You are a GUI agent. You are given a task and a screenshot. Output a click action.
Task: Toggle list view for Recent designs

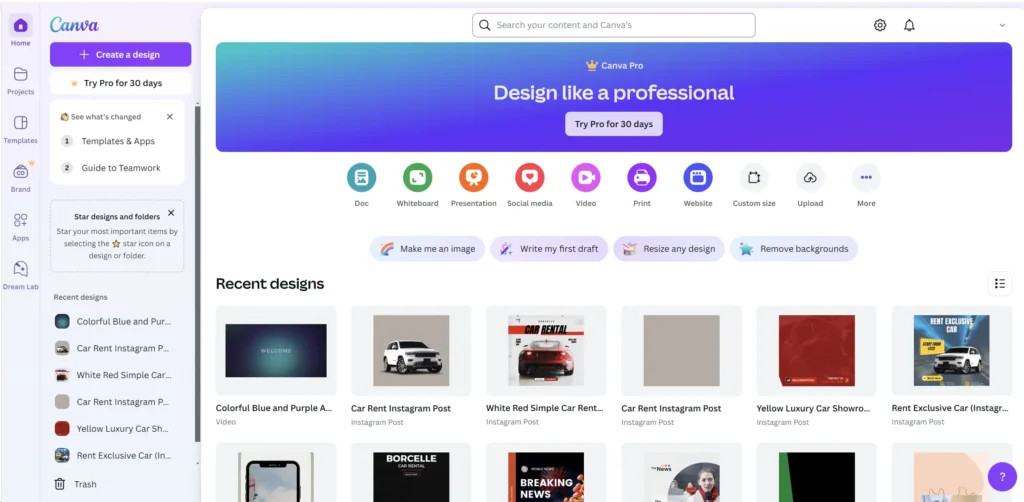999,284
